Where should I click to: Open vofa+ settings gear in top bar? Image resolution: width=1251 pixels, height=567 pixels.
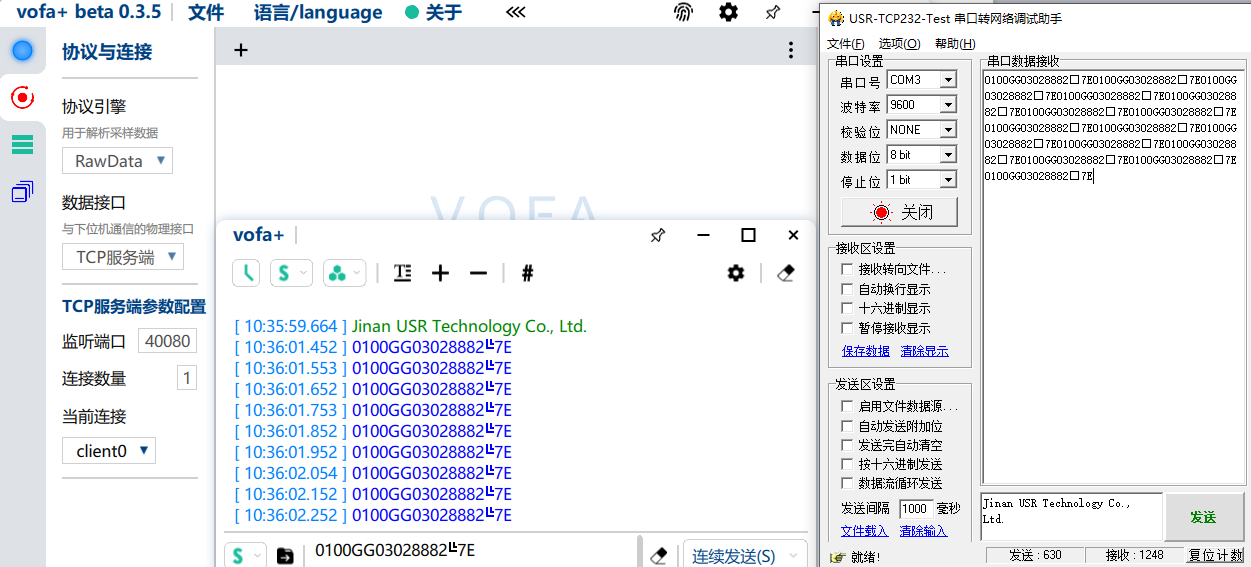729,13
